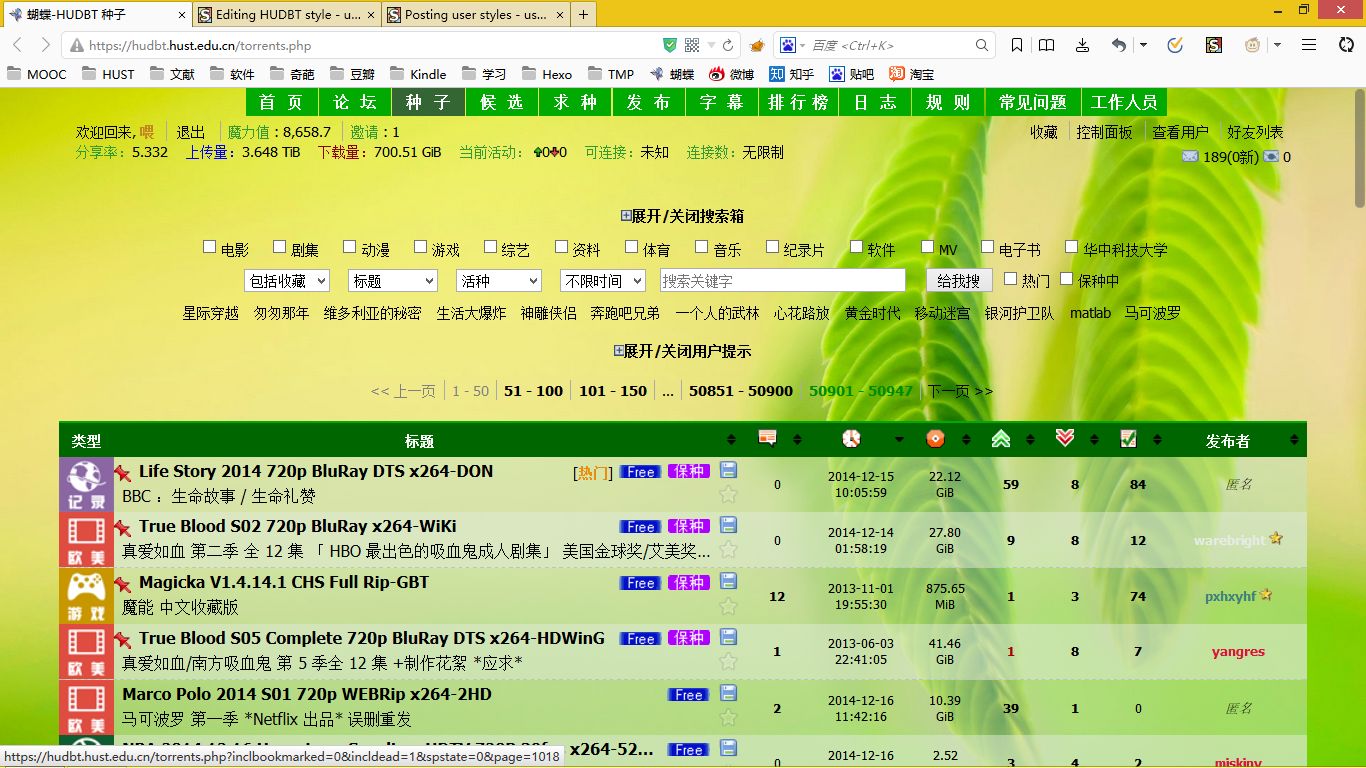Sort by clock time-added column icon

point(851,438)
